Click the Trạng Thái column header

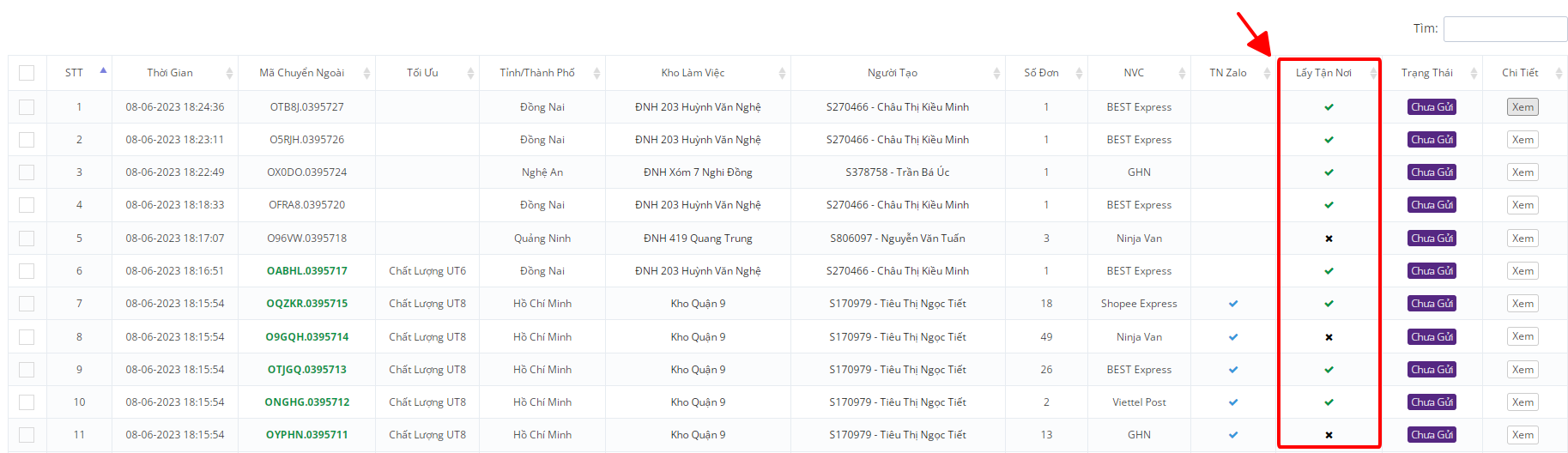(1426, 73)
